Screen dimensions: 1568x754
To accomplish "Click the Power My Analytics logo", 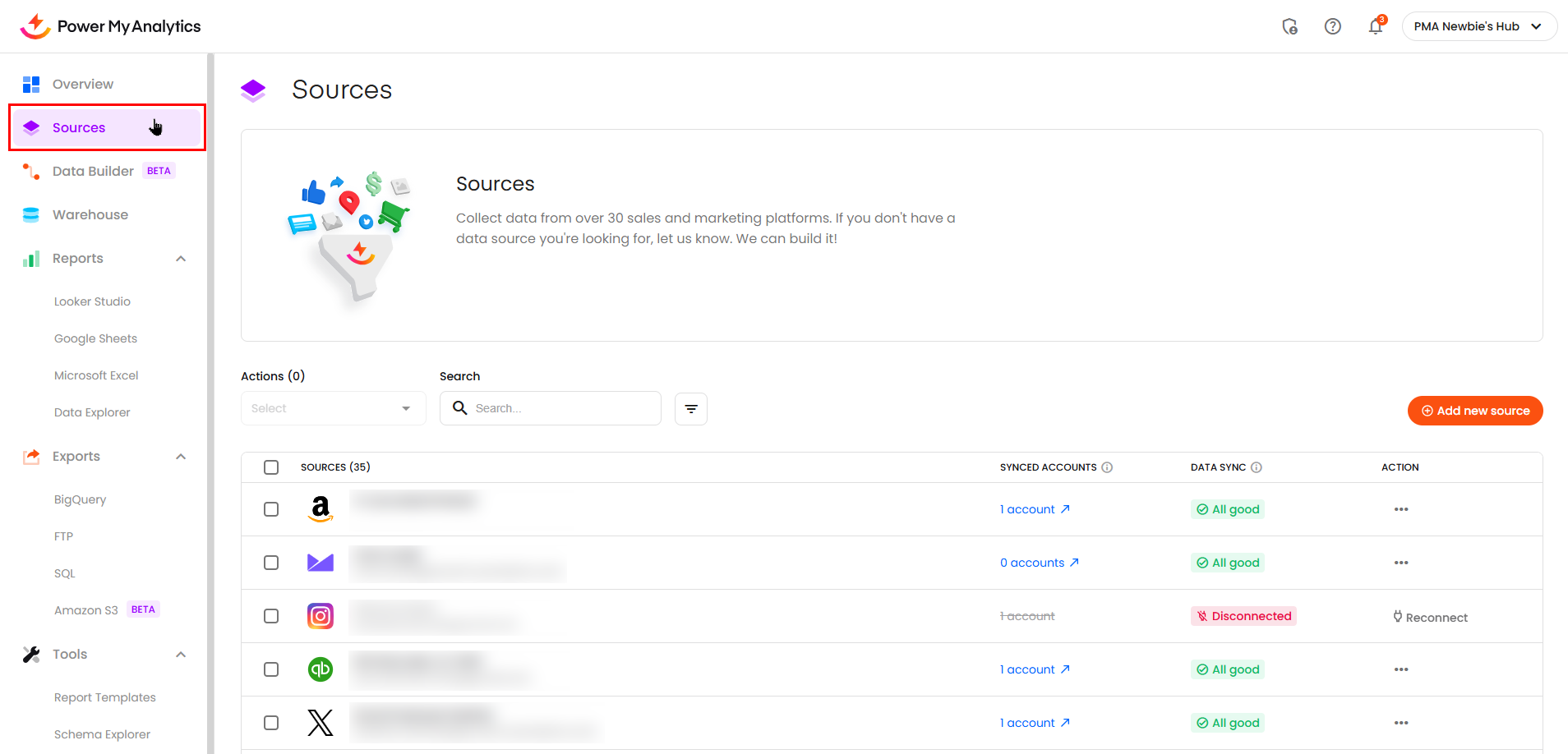I will click(110, 26).
